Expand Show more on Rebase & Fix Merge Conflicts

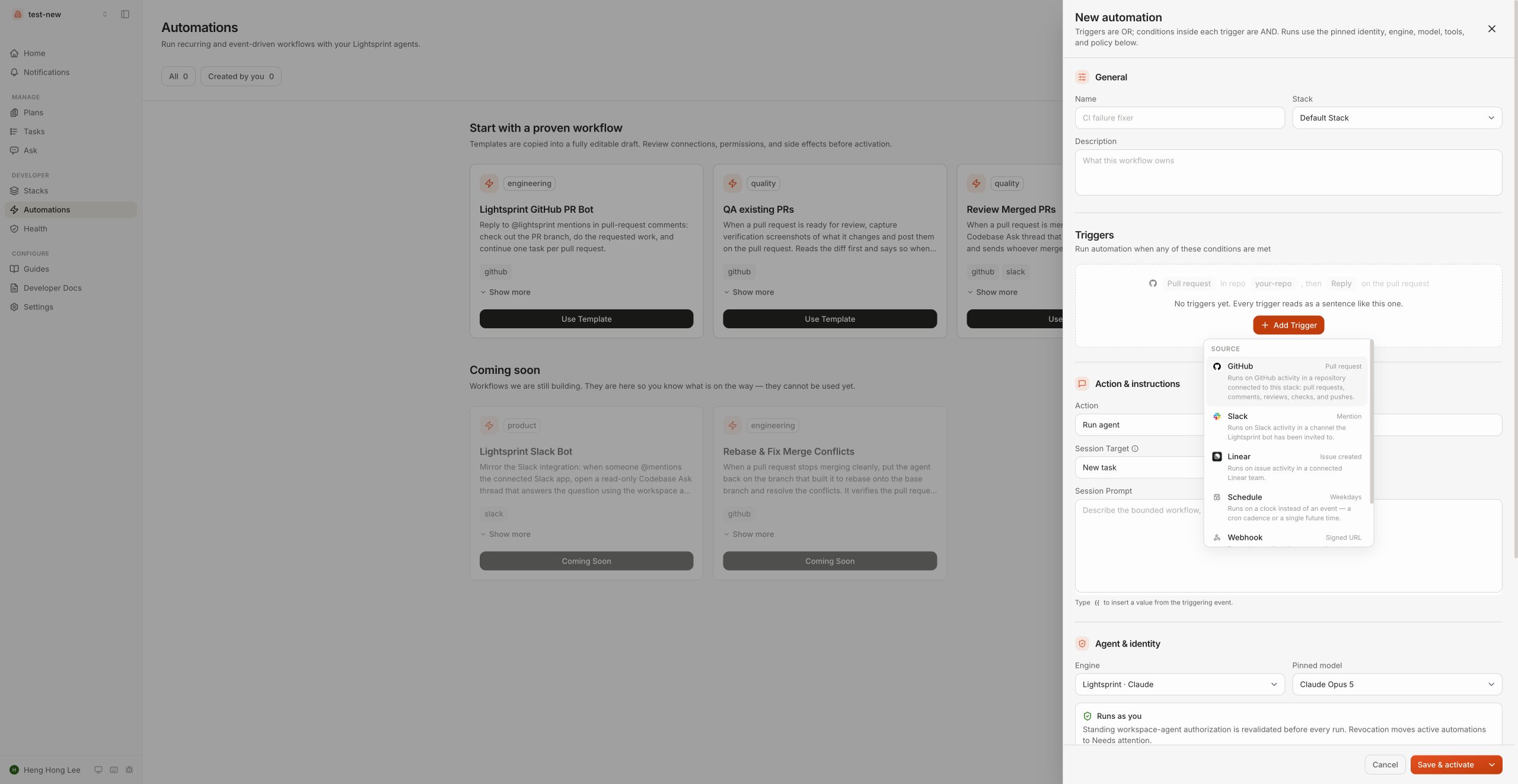[748, 535]
